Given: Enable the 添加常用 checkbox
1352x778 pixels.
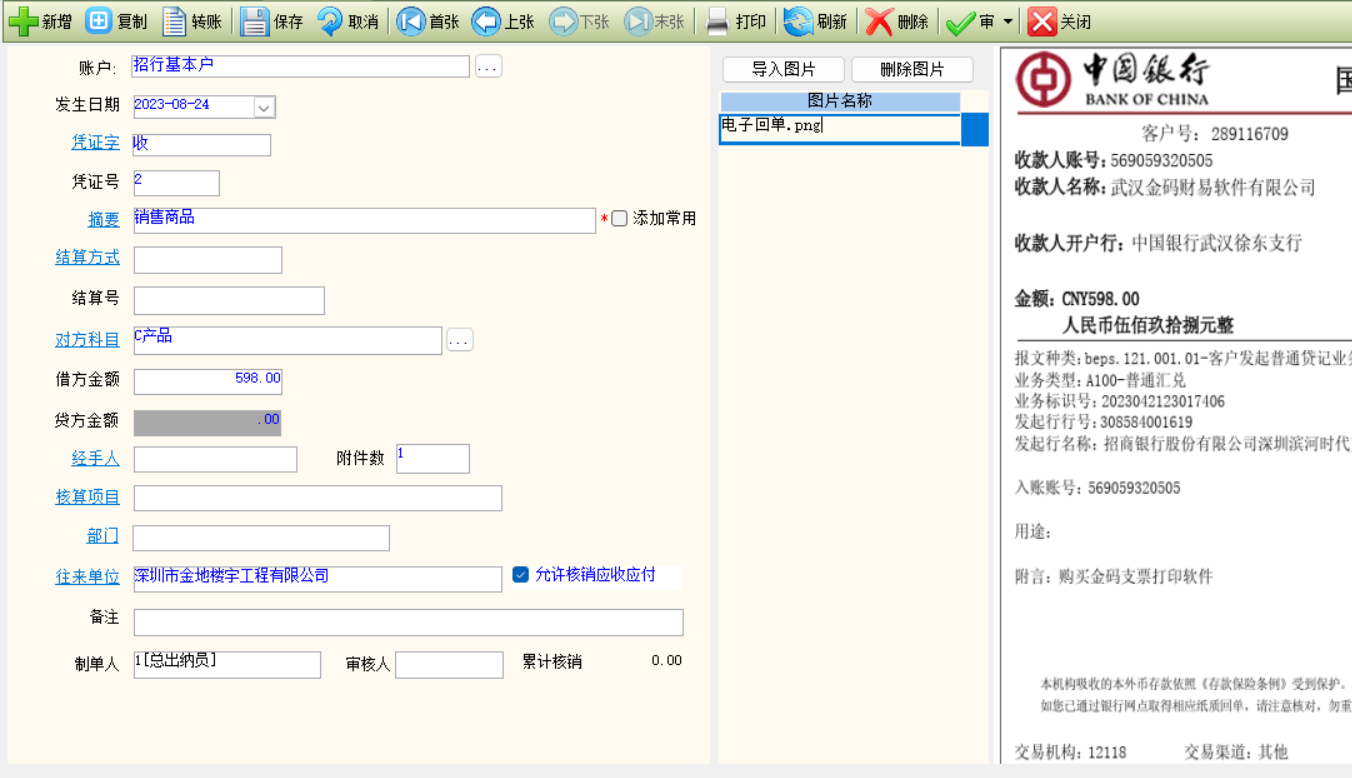Looking at the screenshot, I should point(619,218).
